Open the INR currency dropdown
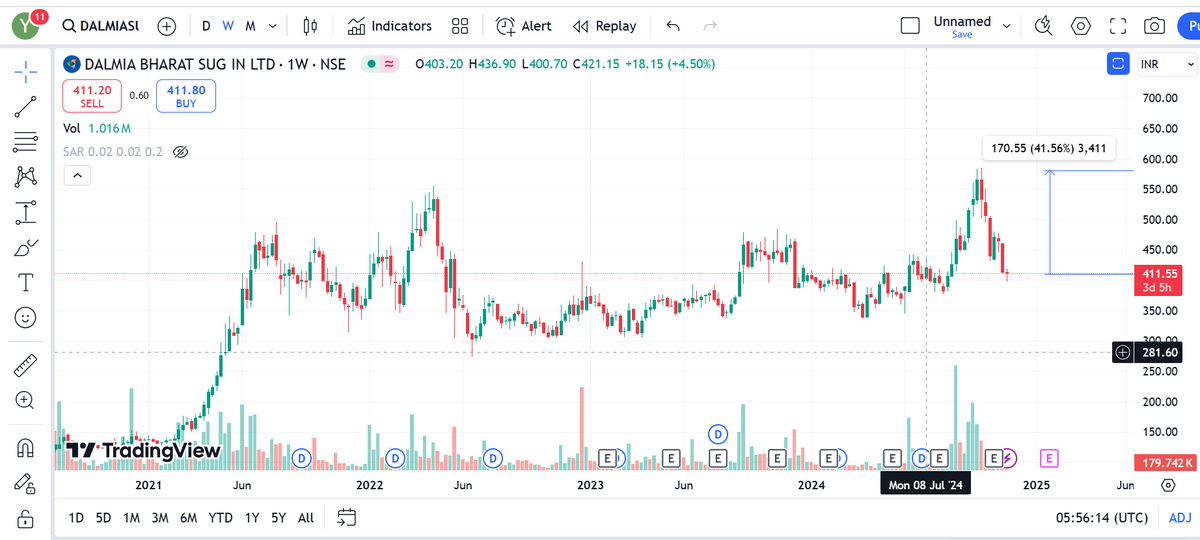The image size is (1200, 540). [1165, 64]
